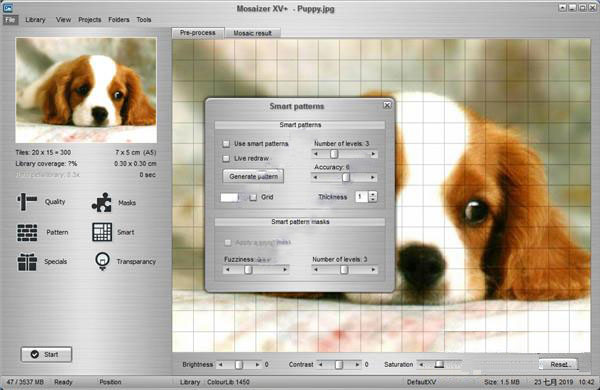This screenshot has height=390, width=600.
Task: Click Size: 1.5 MB status entry
Action: [502, 382]
